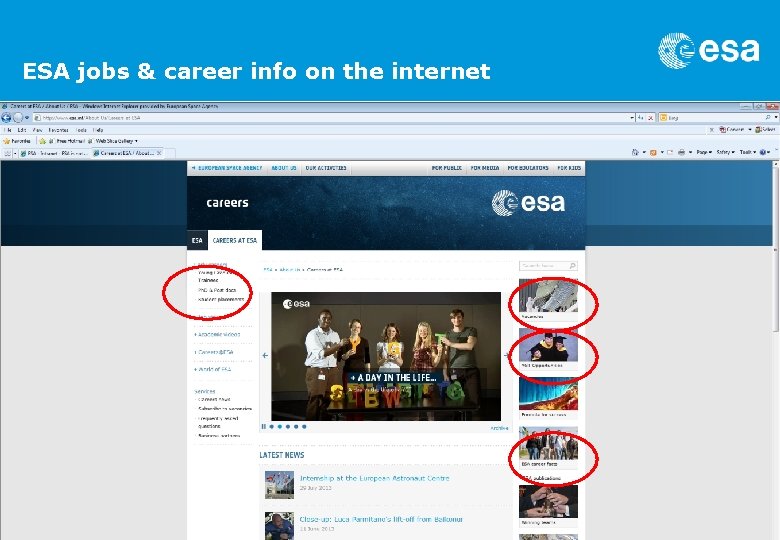
Task: Open Internship at European Astronaut Centre article
Action: [374, 478]
